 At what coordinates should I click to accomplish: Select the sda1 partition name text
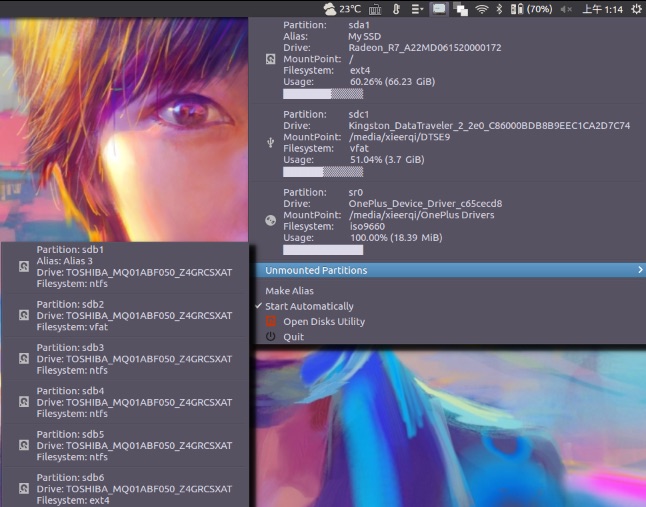[x=359, y=25]
